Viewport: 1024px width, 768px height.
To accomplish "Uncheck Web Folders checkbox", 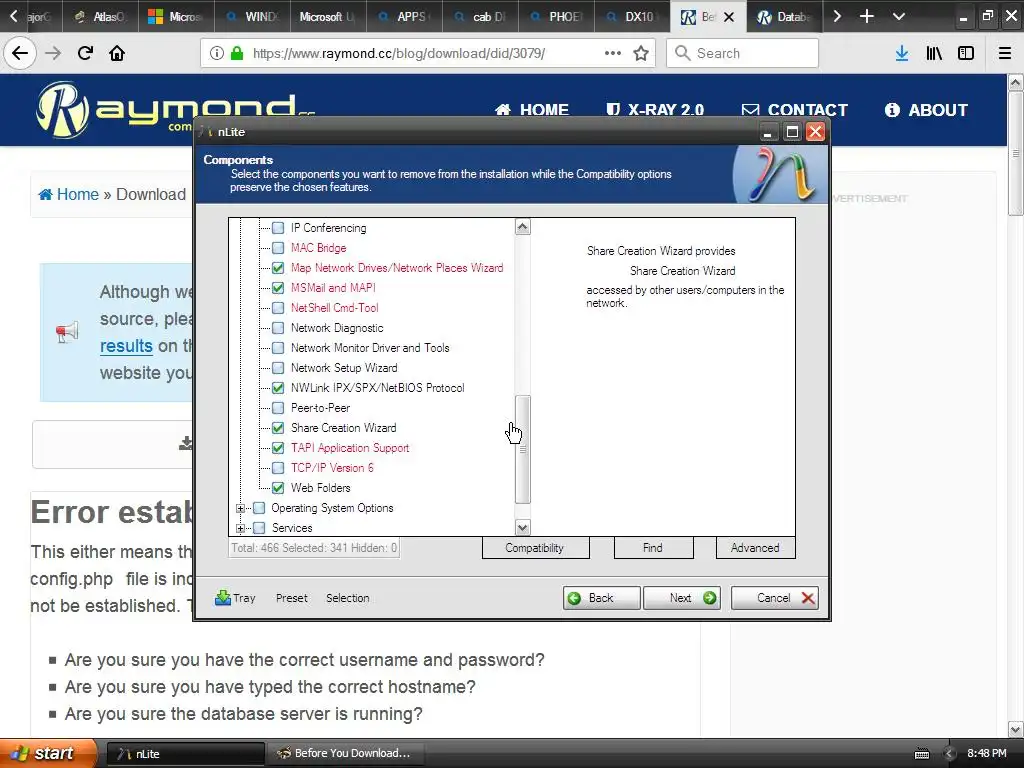I will pyautogui.click(x=278, y=488).
